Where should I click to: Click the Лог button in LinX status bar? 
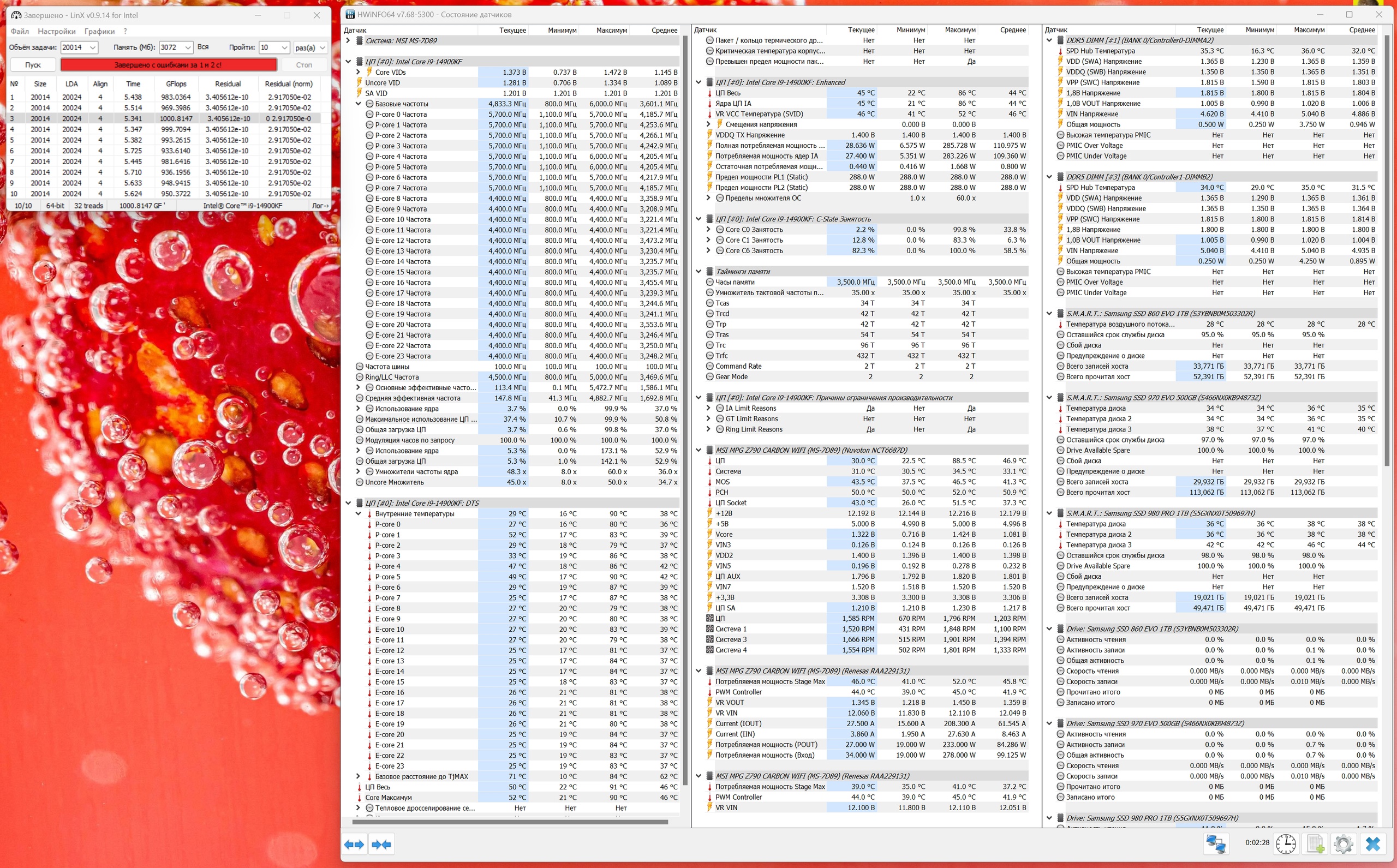[x=320, y=206]
